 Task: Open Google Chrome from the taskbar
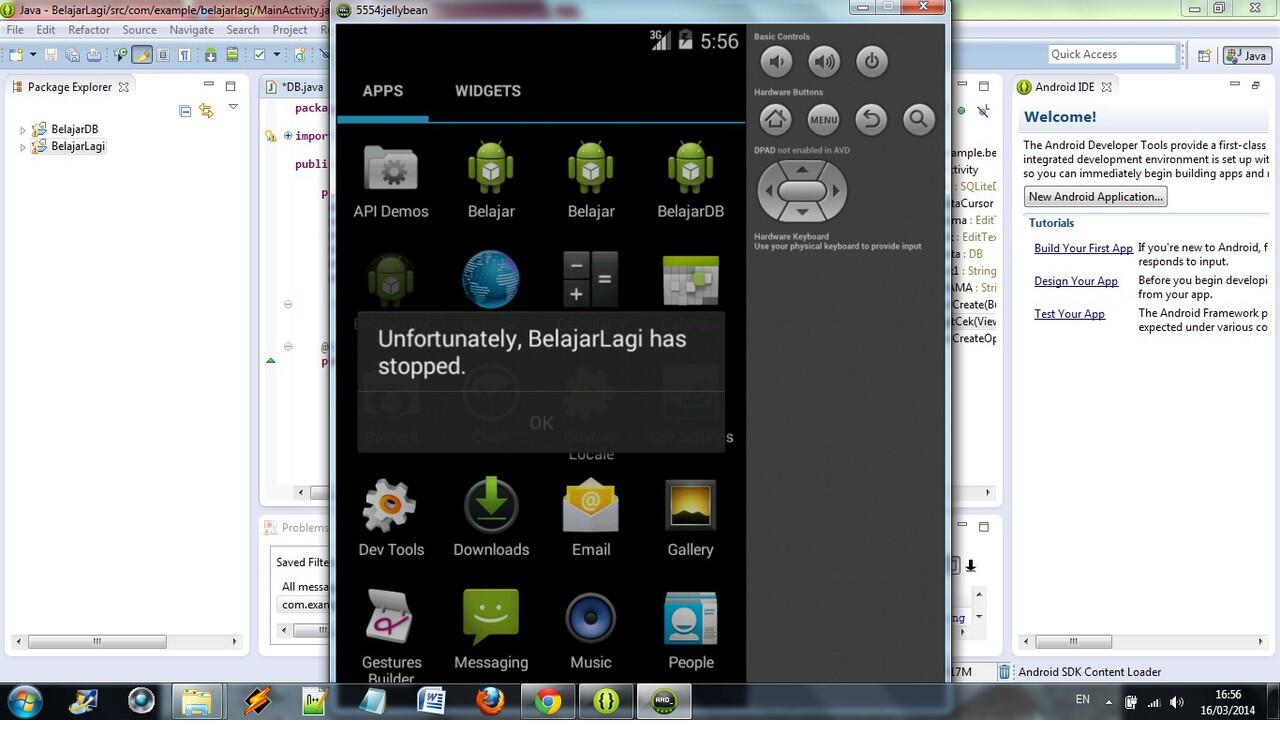(547, 701)
